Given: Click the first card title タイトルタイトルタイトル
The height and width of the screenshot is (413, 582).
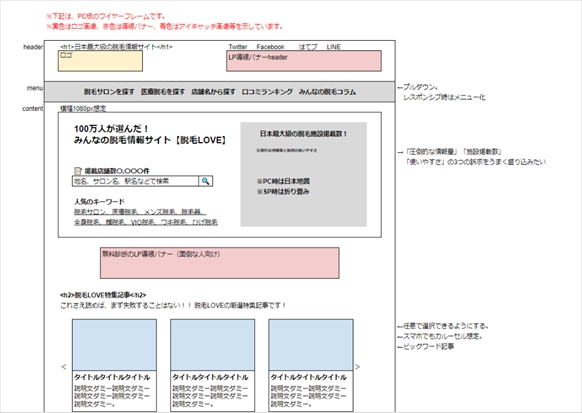Looking at the screenshot, I should [112, 377].
